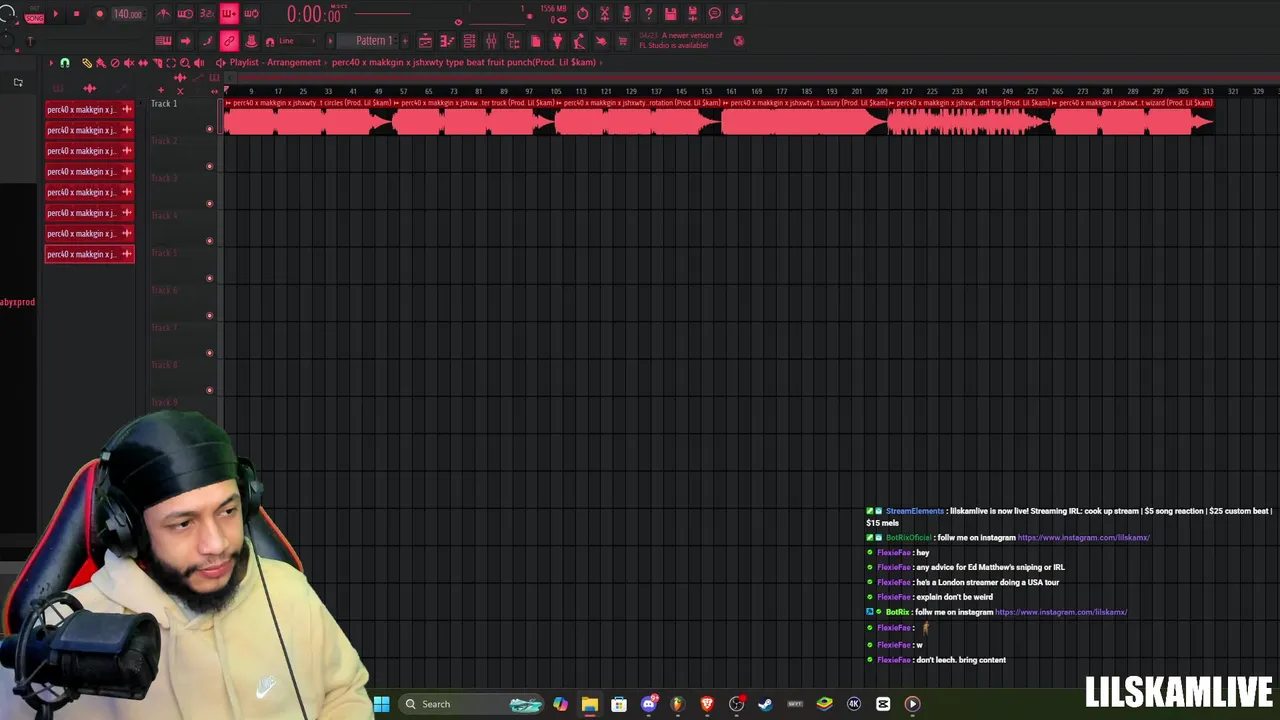Select the playlist slip tool
Image resolution: width=1280 pixels, height=720 pixels.
(143, 63)
